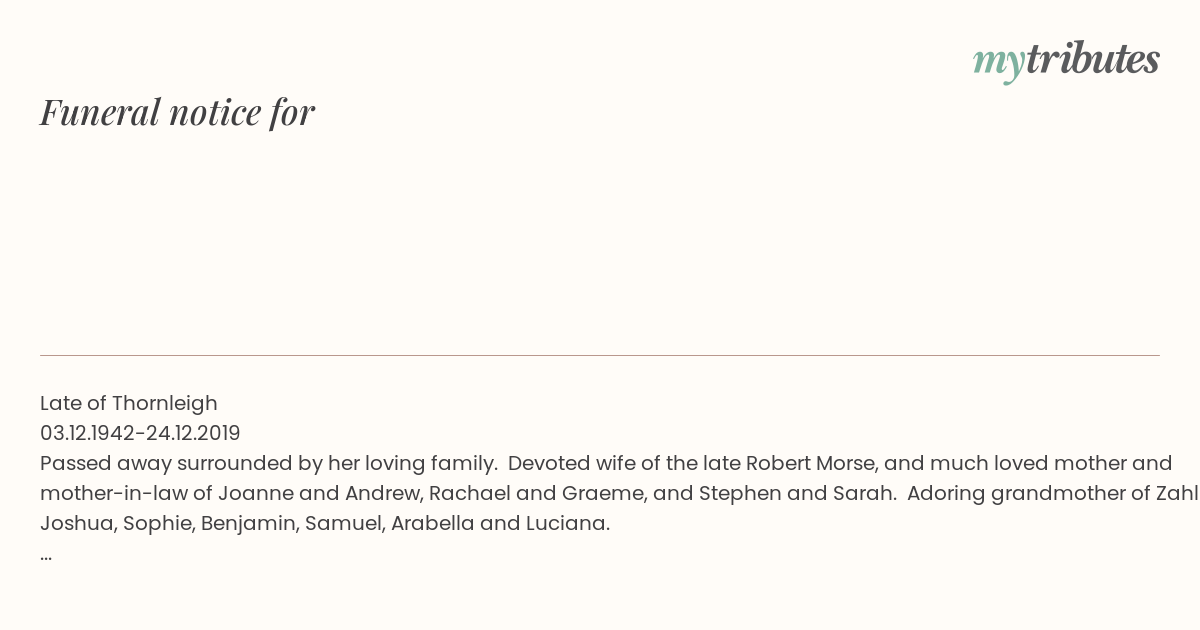Click the mytributes logo
The image size is (1200, 630).
[1066, 60]
